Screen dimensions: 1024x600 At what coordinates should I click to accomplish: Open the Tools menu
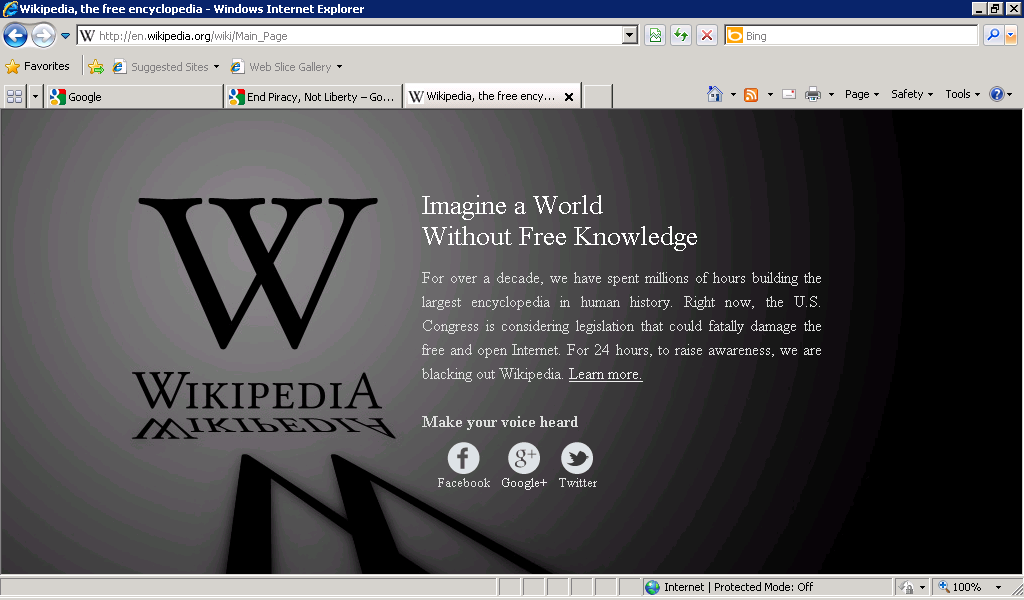click(963, 94)
